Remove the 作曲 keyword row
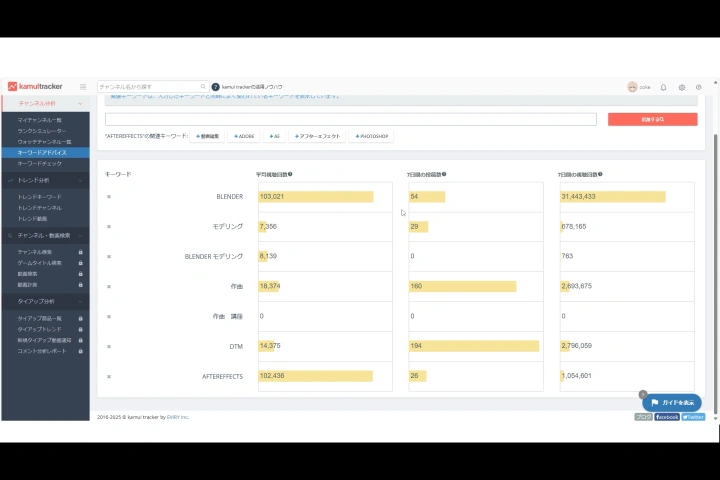720x480 pixels. coord(109,286)
